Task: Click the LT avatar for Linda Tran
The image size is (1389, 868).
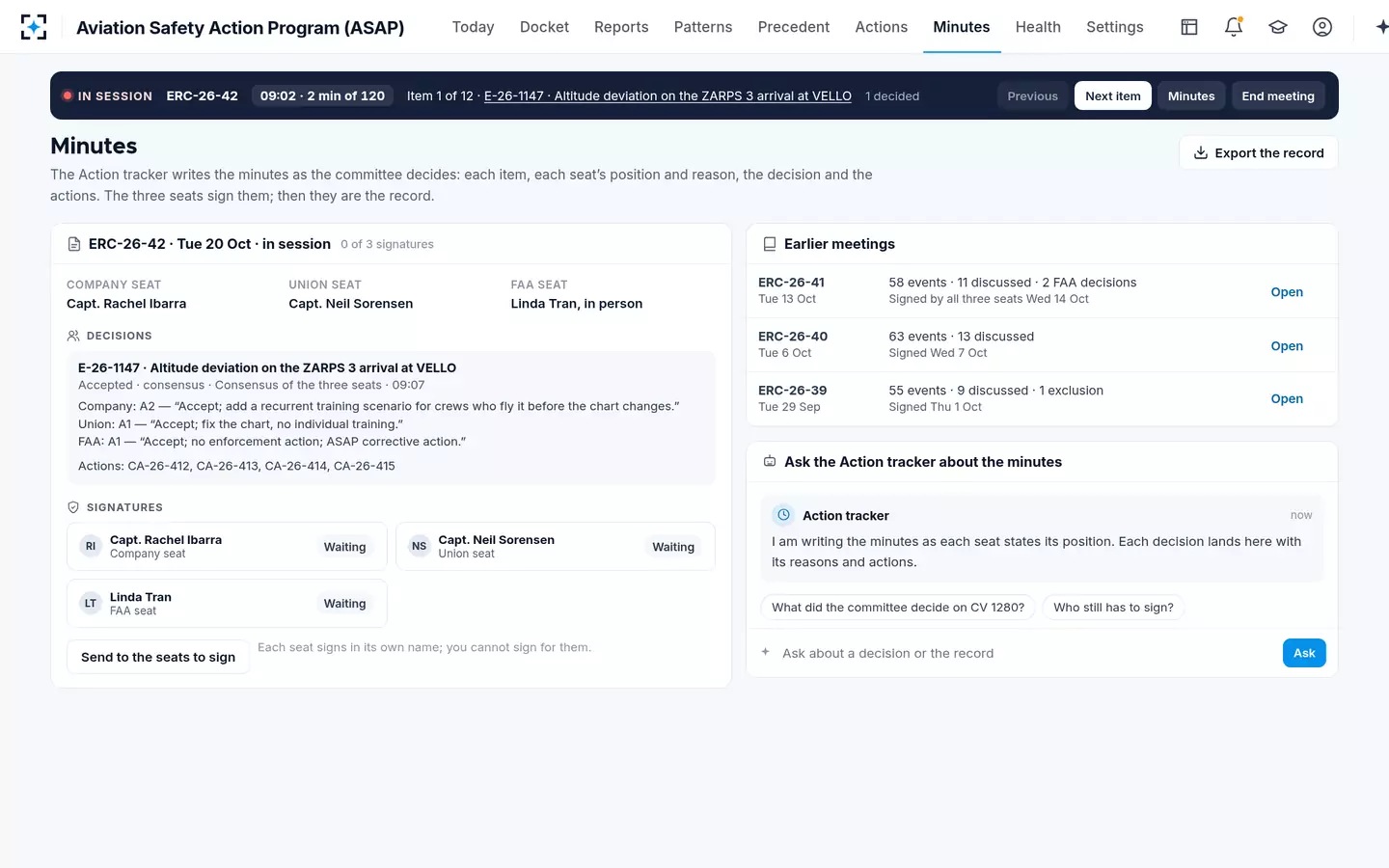Action: pos(91,603)
